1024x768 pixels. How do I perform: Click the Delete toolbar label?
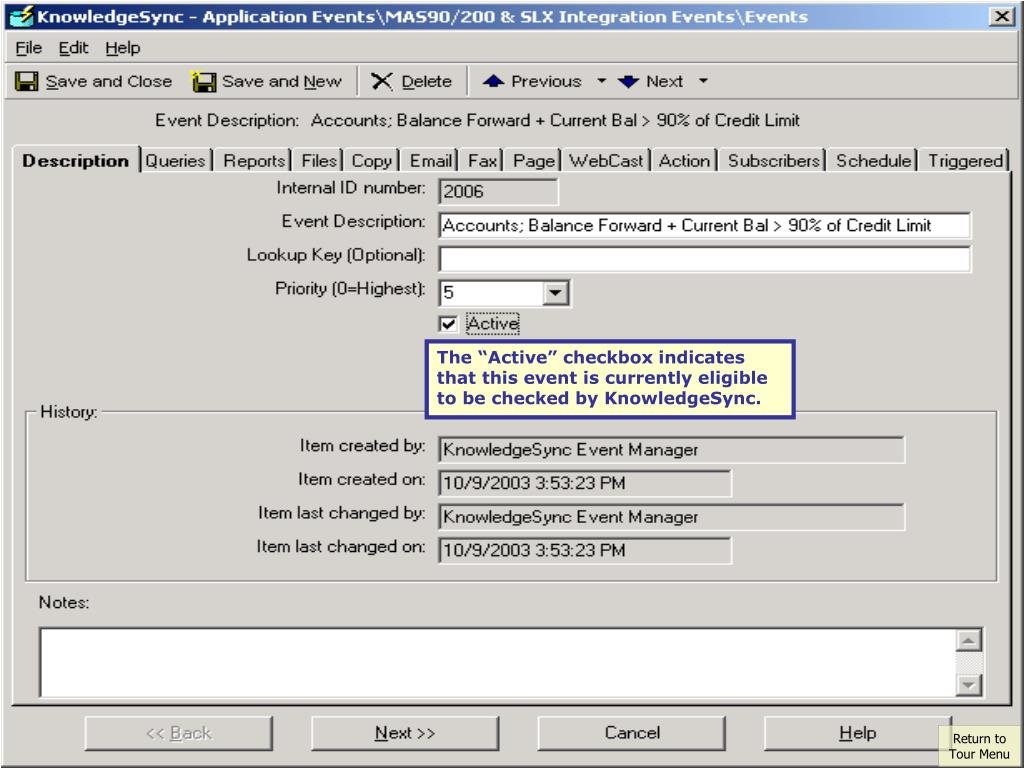click(x=426, y=82)
